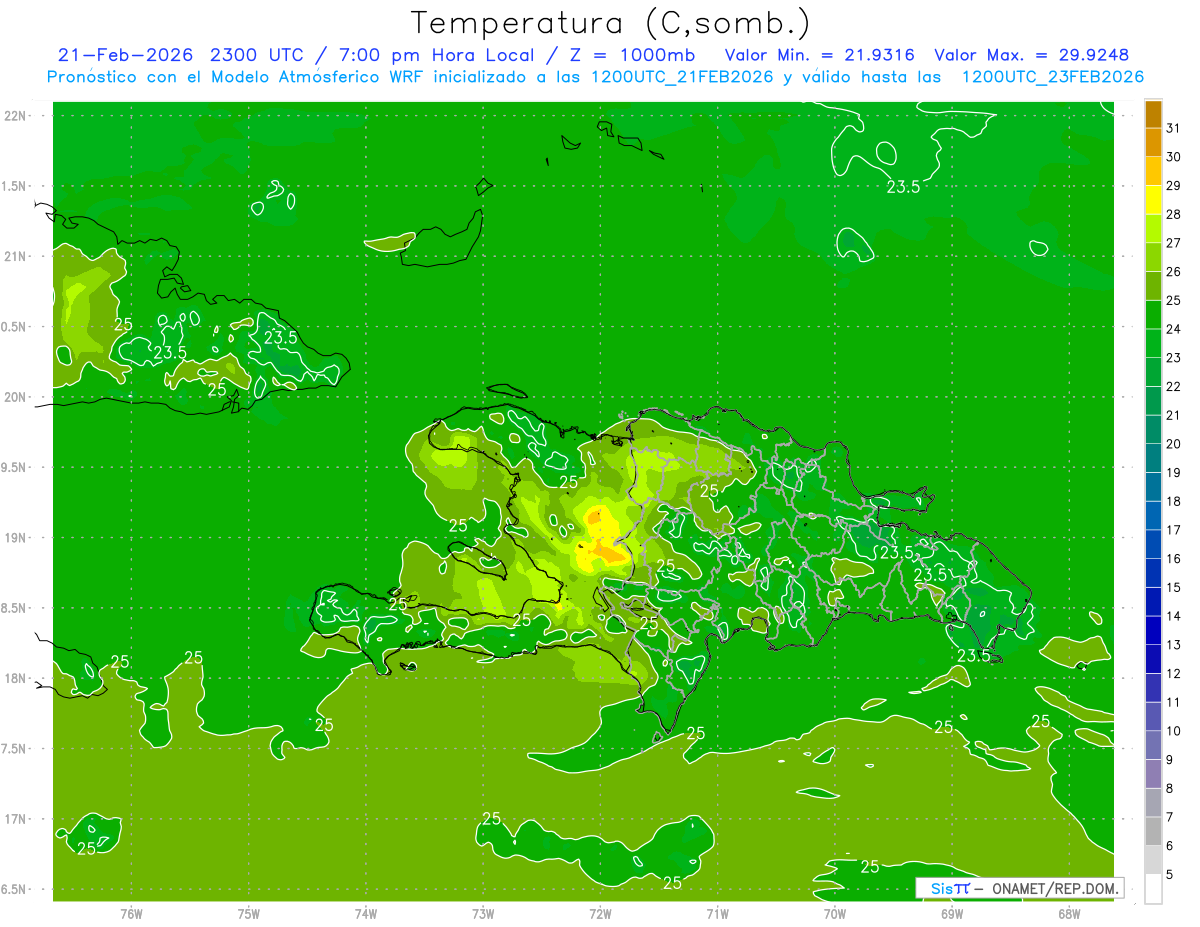The height and width of the screenshot is (927, 1200).
Task: Select the white swatch below 5
Action: (1153, 888)
